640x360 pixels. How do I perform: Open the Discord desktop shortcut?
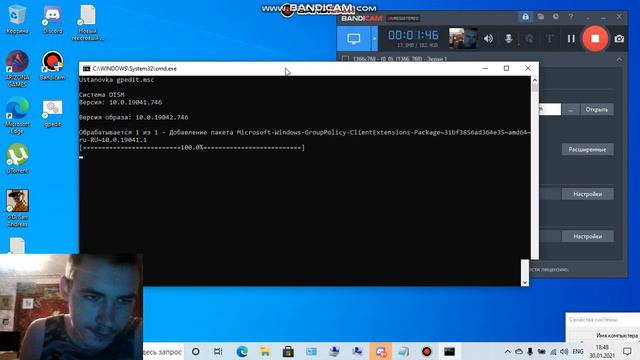52,20
